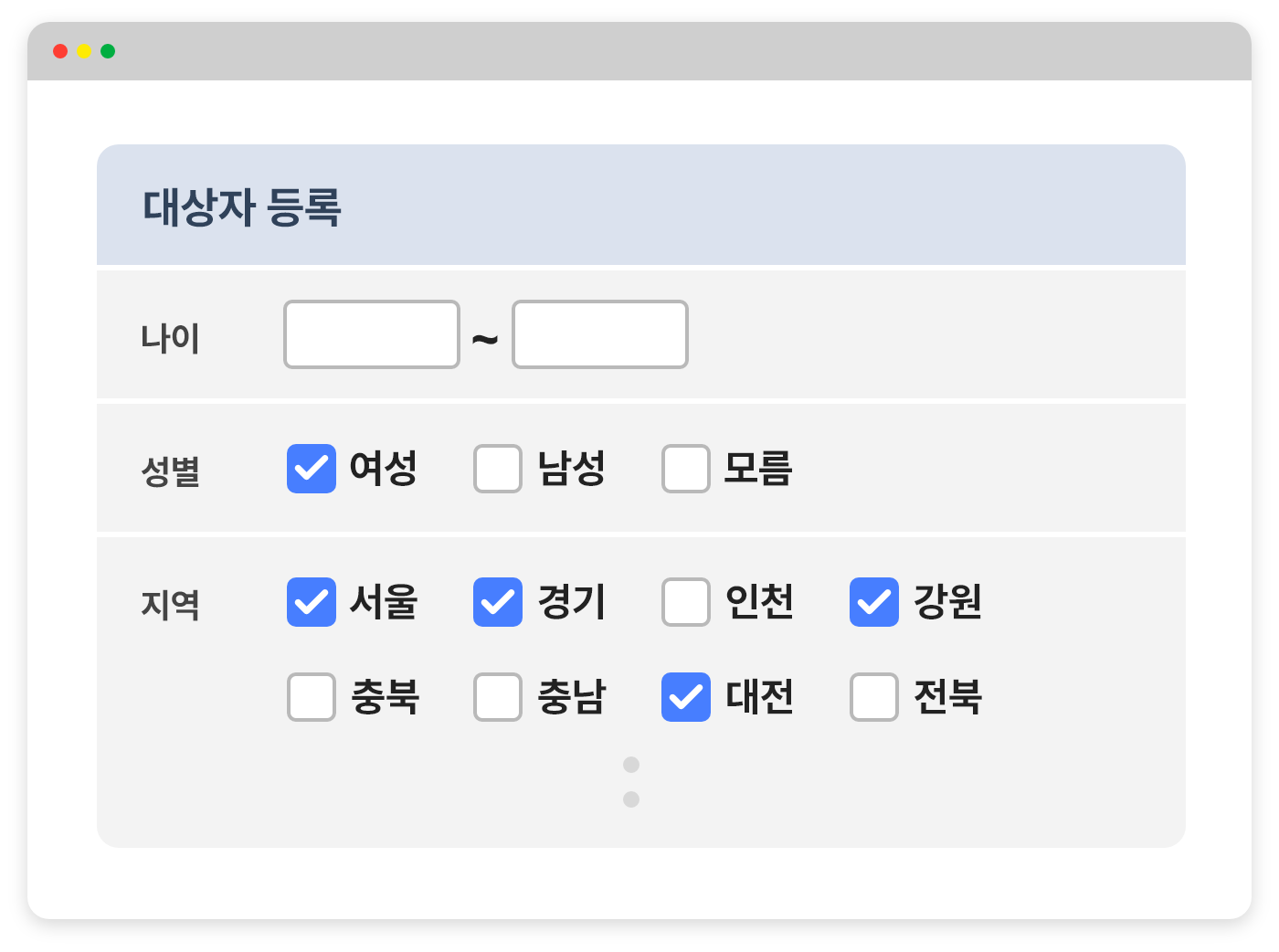Check the 남성 checkbox

click(x=498, y=469)
